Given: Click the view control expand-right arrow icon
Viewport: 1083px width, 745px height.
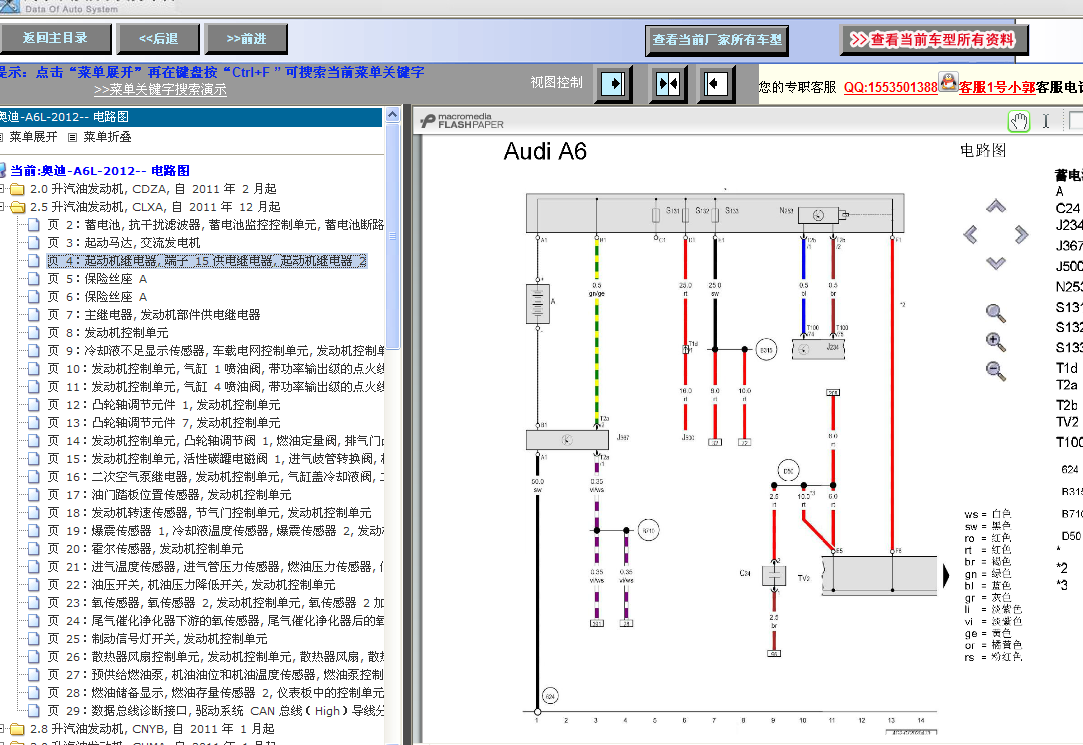Looking at the screenshot, I should [613, 84].
